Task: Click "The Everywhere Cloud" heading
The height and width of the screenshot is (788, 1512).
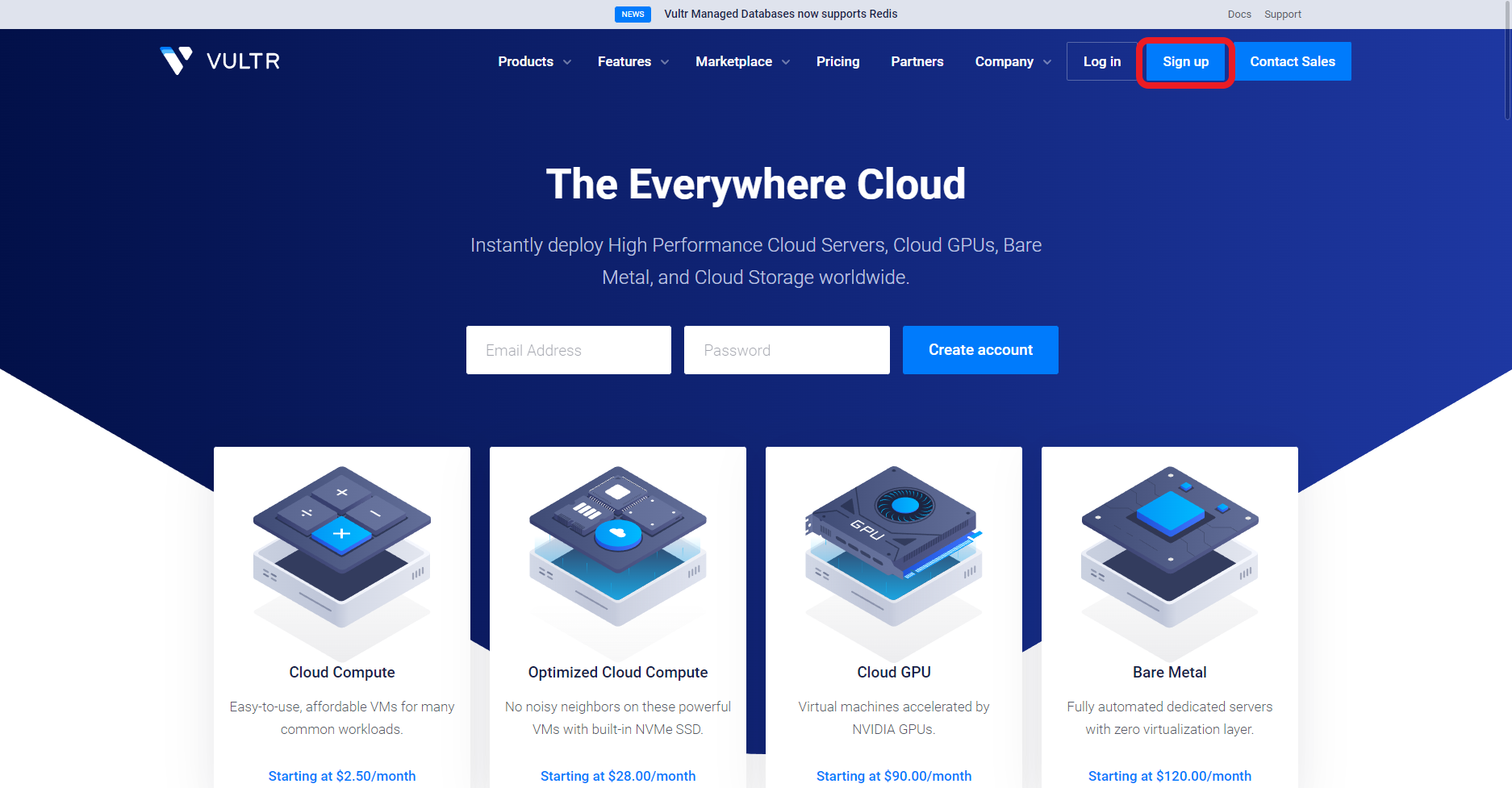Action: click(756, 185)
